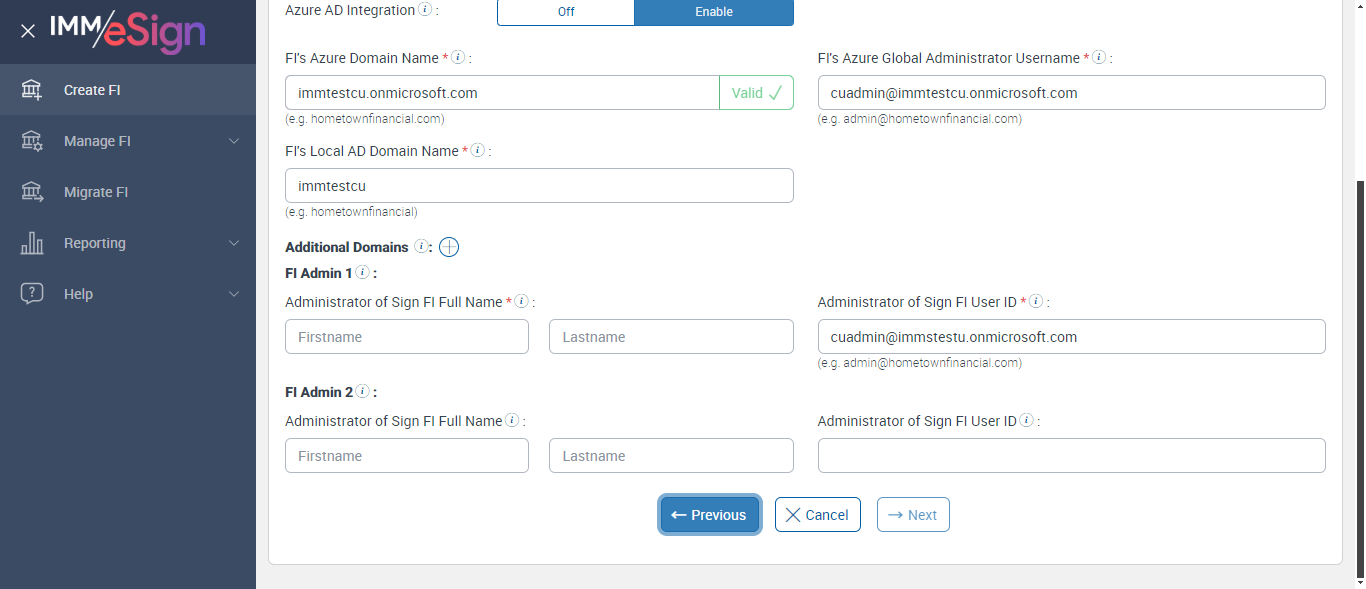Open info tooltip for Additional Domains
1366x589 pixels.
click(x=421, y=247)
